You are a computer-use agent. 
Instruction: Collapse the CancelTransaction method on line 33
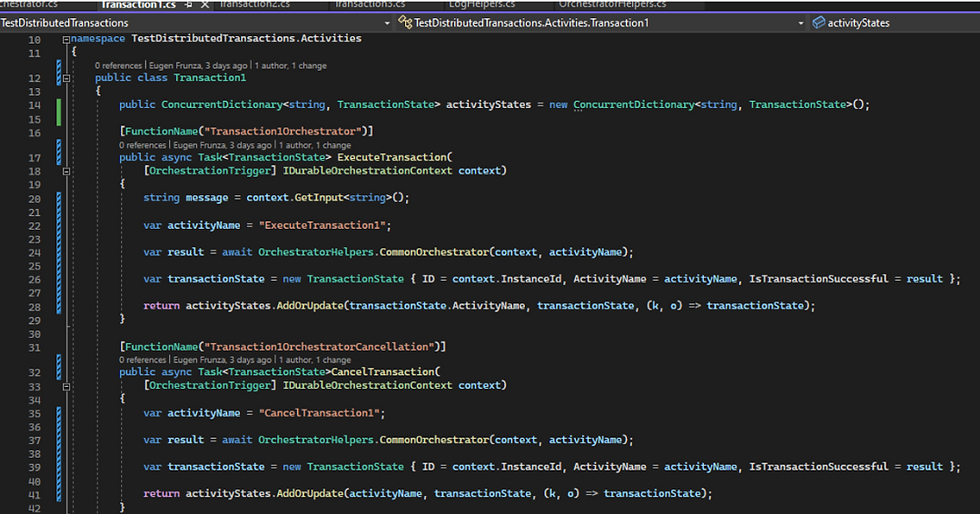click(x=66, y=387)
